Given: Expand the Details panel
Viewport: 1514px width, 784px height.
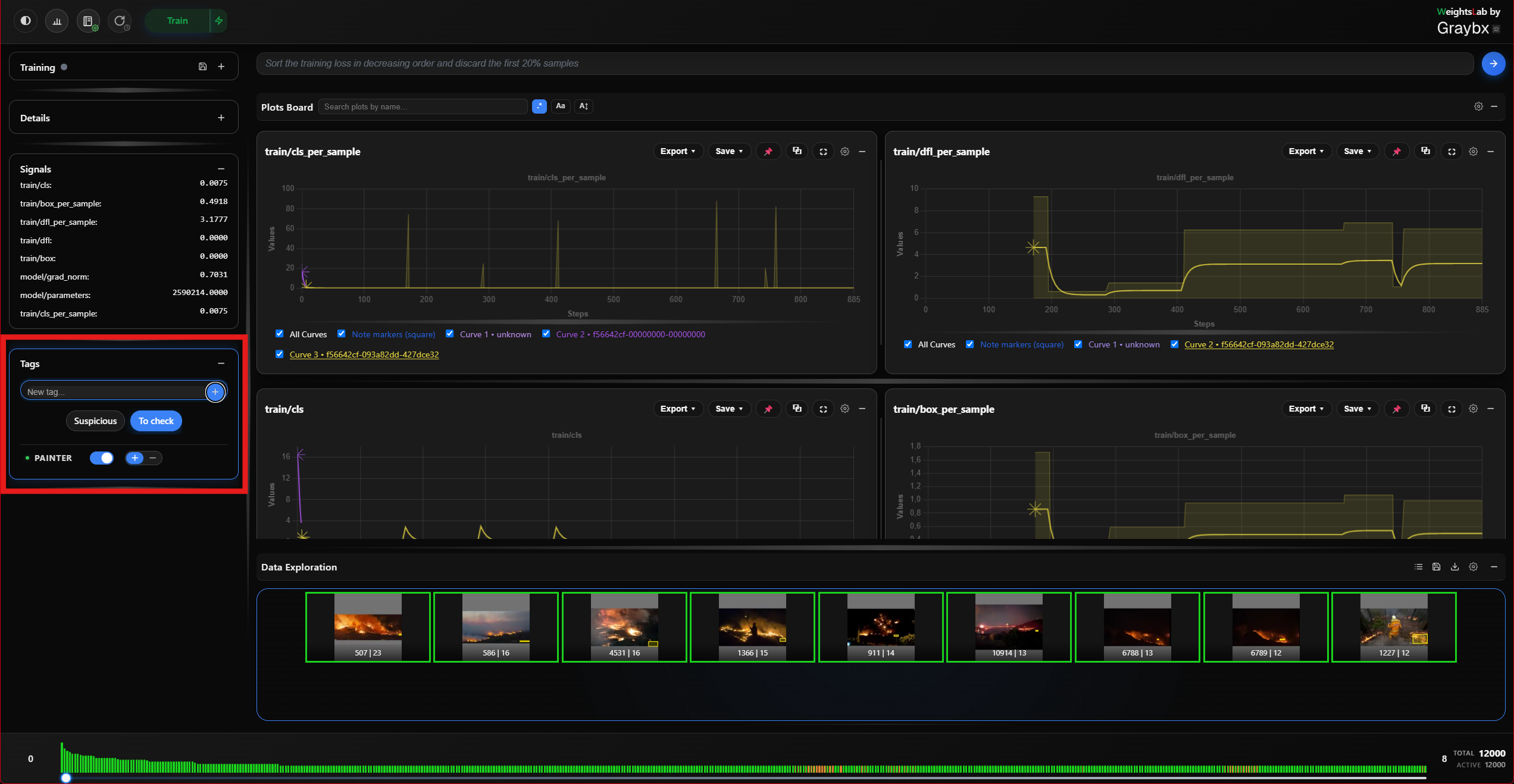Looking at the screenshot, I should click(x=221, y=118).
